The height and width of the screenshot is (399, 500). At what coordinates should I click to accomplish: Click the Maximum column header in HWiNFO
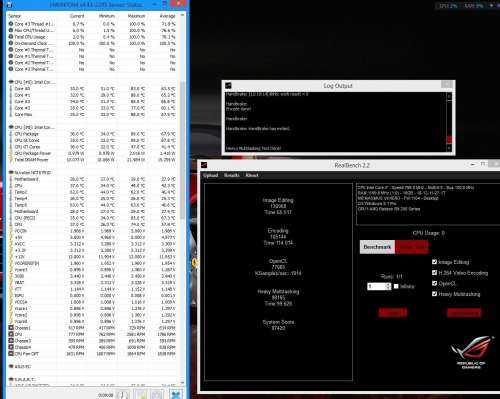(136, 16)
